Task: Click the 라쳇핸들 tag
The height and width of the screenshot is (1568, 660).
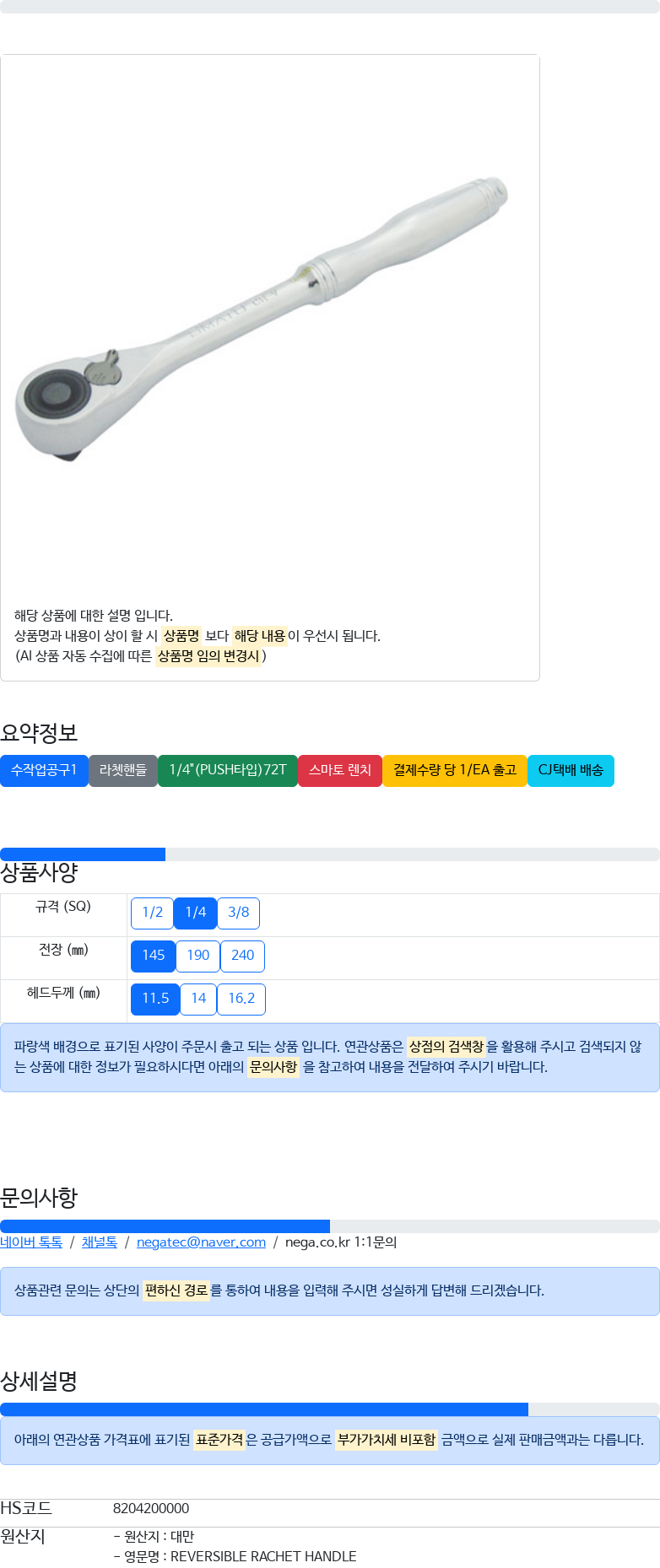Action: coord(123,770)
